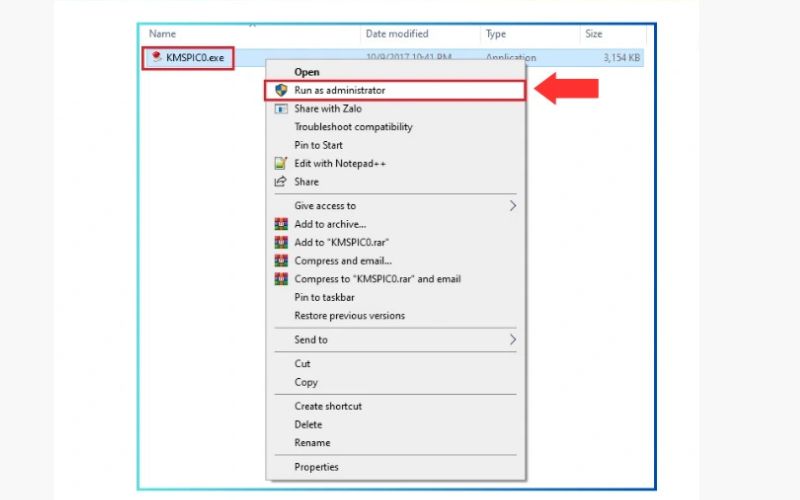The width and height of the screenshot is (800, 500).
Task: Select the KMSPICO.exe file name
Action: tap(195, 58)
